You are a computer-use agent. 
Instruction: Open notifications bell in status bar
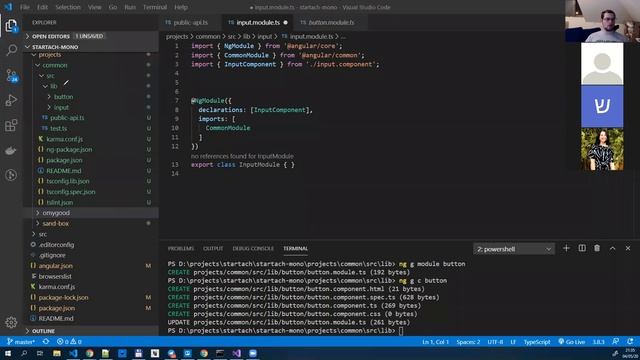631,342
